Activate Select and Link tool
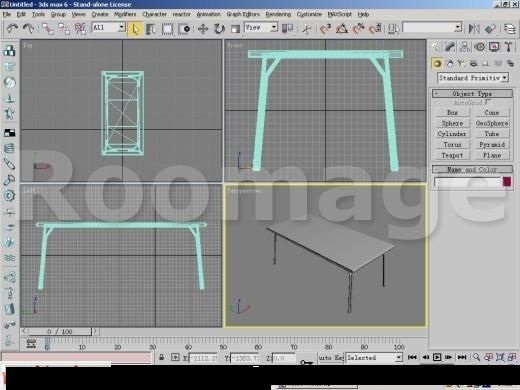 [x=48, y=29]
